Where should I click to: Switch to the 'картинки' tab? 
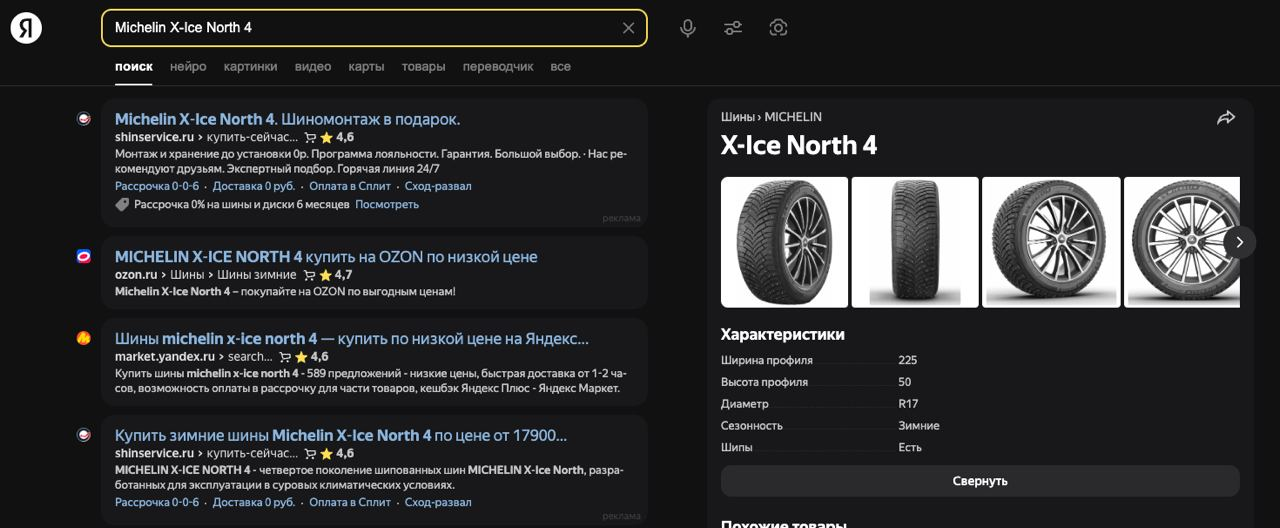(251, 67)
